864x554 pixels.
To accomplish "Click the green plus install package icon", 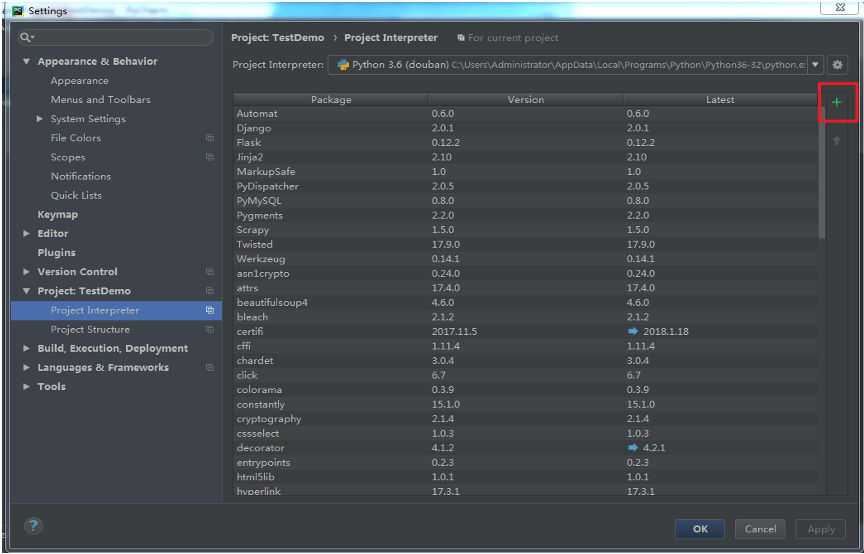I will [x=836, y=102].
